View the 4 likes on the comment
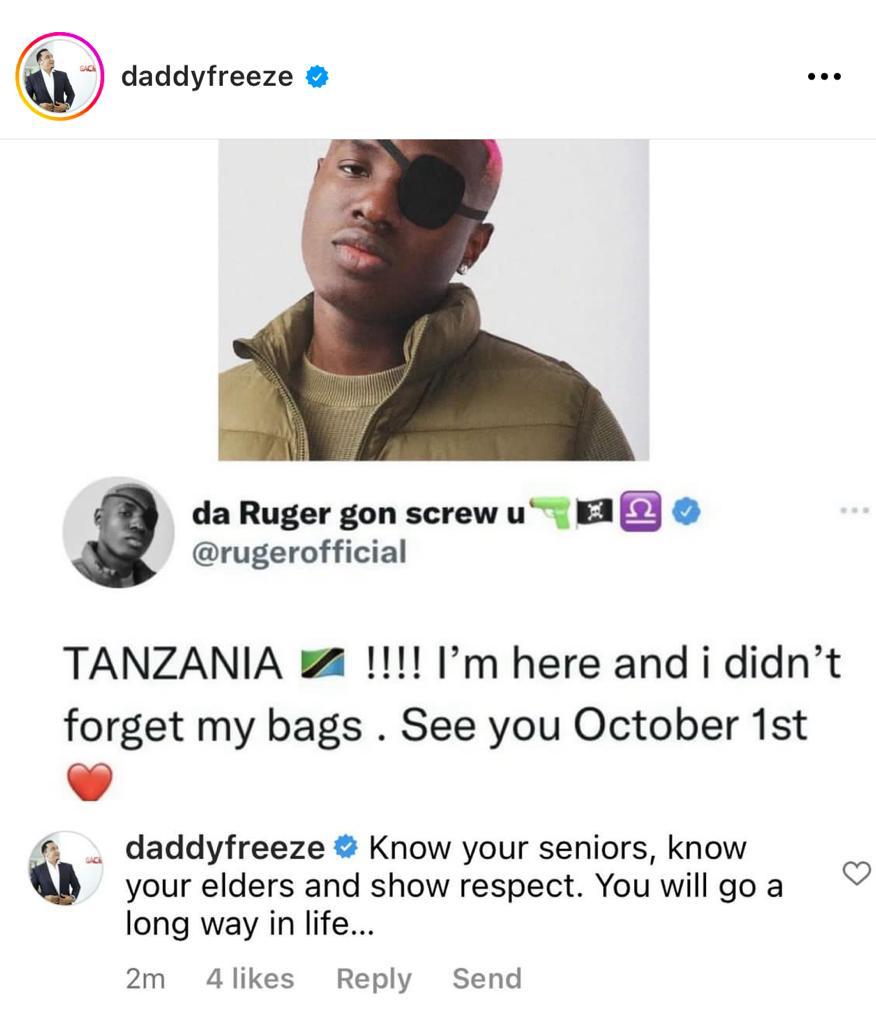Image resolution: width=876 pixels, height=1024 pixels. (x=250, y=978)
